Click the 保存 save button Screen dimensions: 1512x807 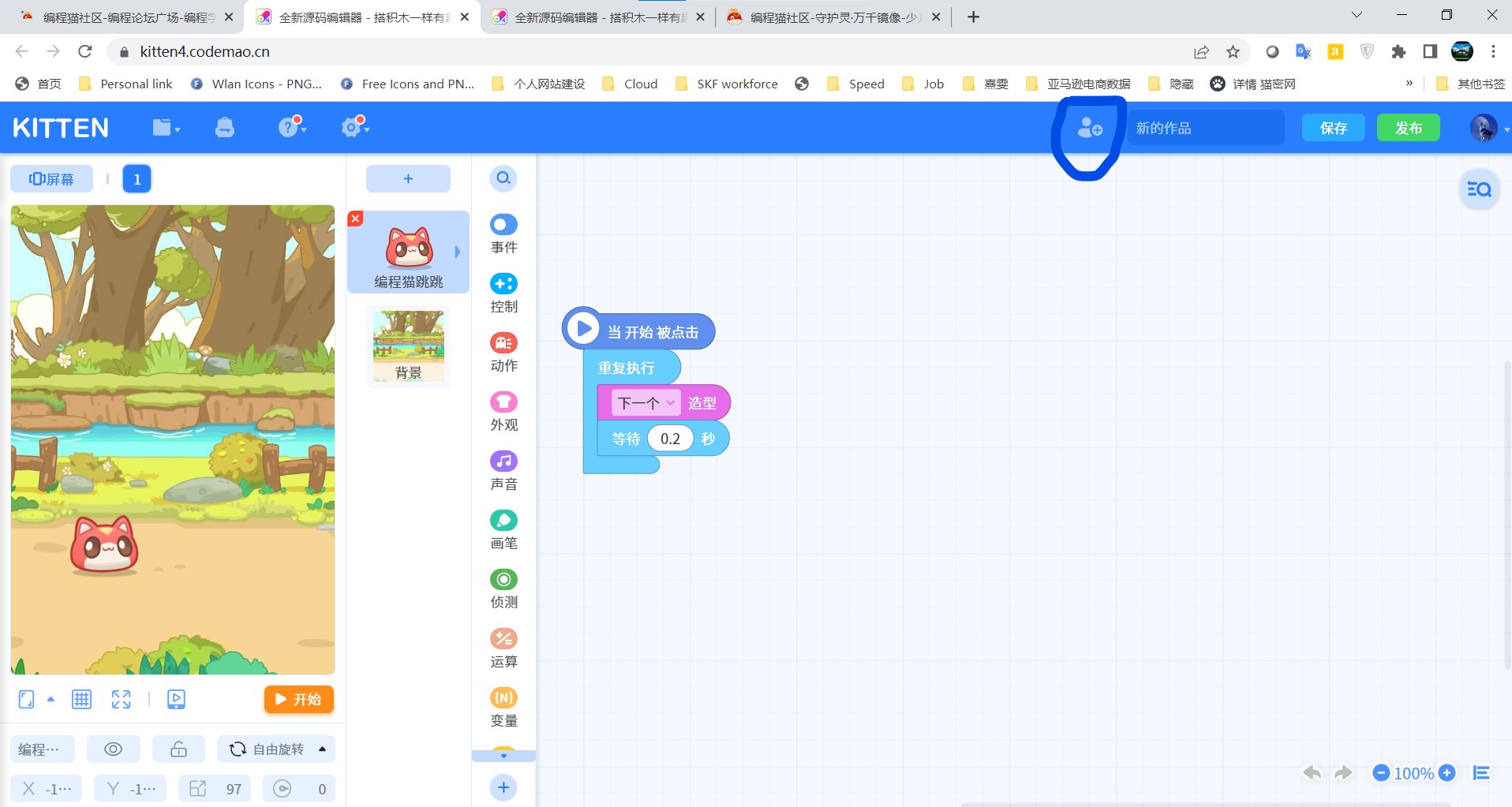[1334, 128]
